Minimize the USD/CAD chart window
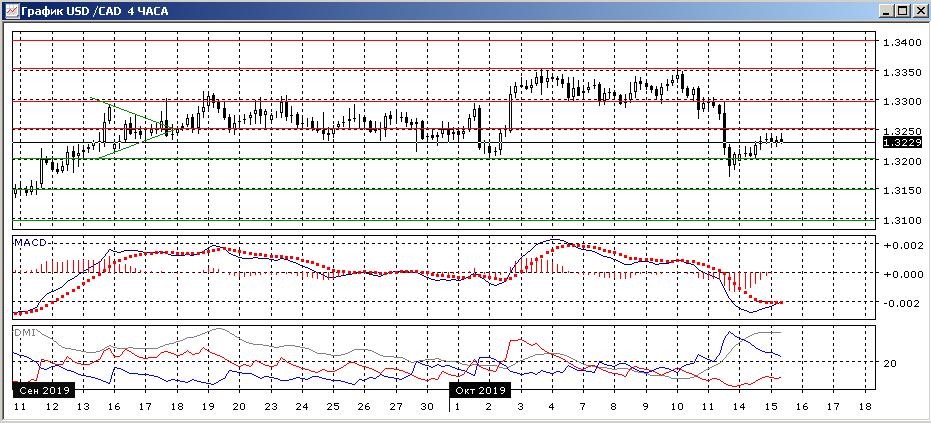 pos(886,10)
